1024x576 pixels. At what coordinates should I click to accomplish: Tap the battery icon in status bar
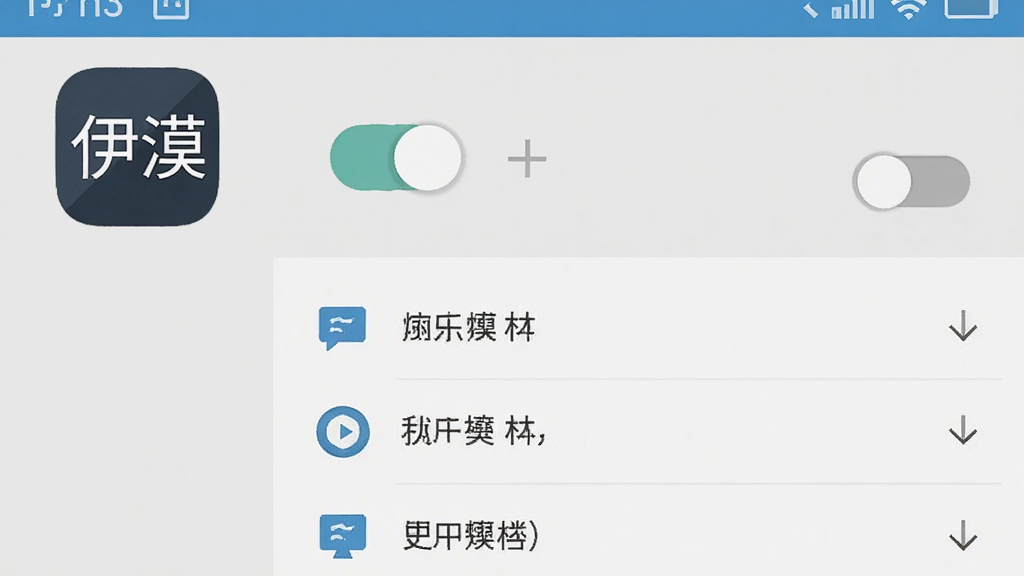pyautogui.click(x=971, y=8)
